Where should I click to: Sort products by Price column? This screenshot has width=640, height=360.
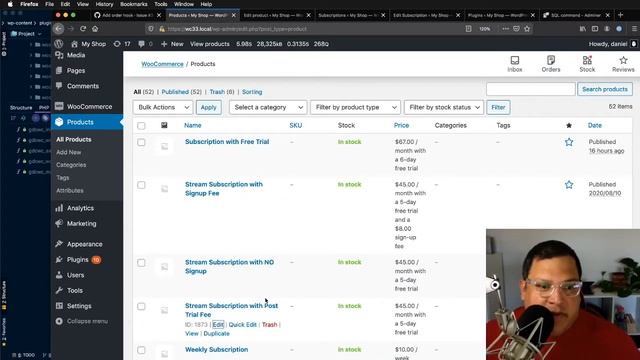tap(401, 125)
